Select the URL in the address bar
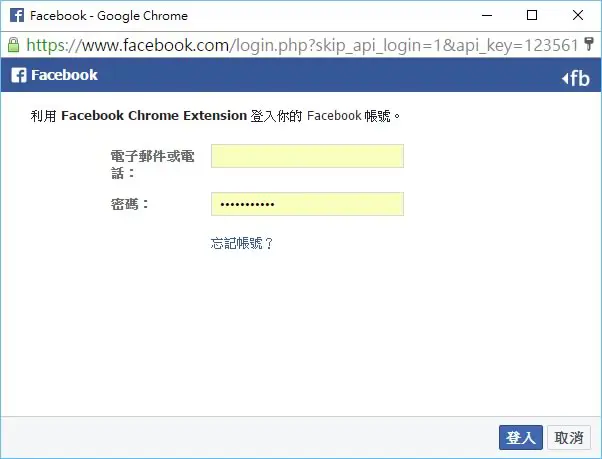Screen dimensions: 602x459 click(x=302, y=45)
